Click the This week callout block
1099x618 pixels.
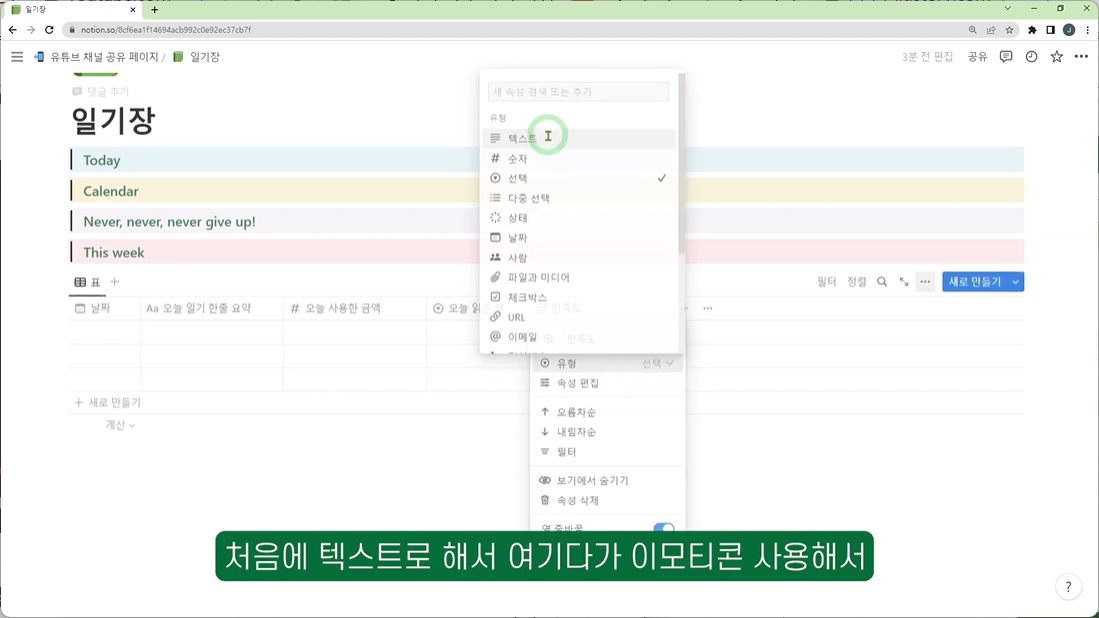point(547,252)
